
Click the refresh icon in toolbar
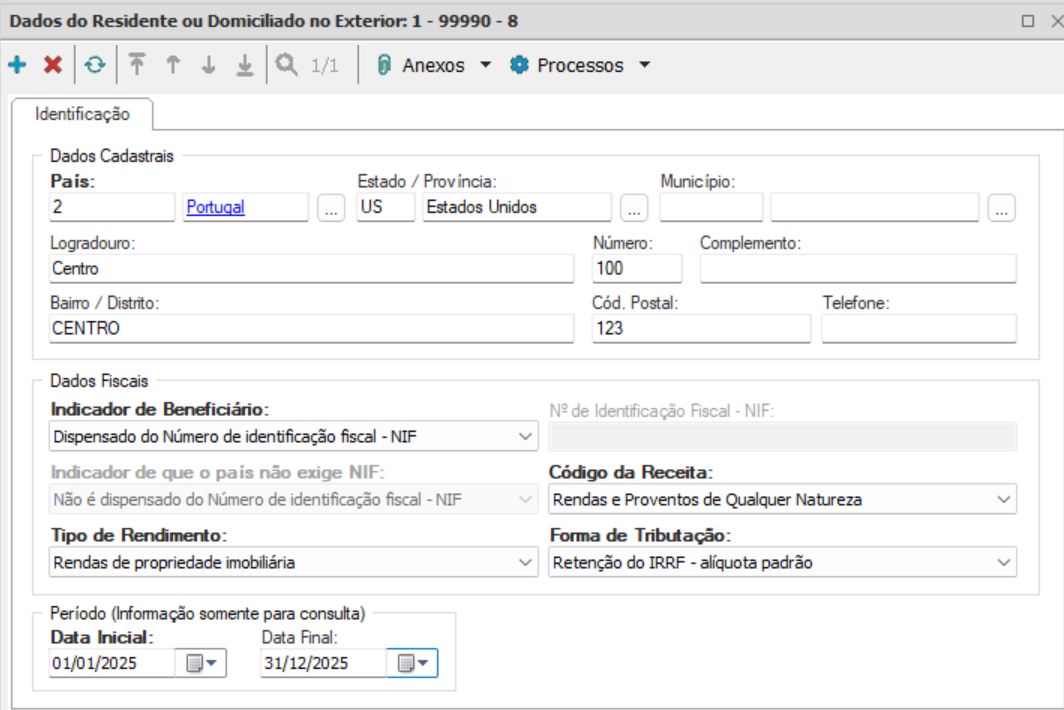(94, 66)
